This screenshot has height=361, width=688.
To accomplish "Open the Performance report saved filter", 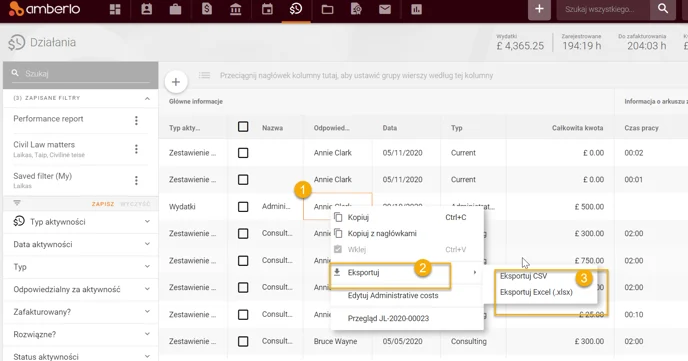I will pos(48,119).
